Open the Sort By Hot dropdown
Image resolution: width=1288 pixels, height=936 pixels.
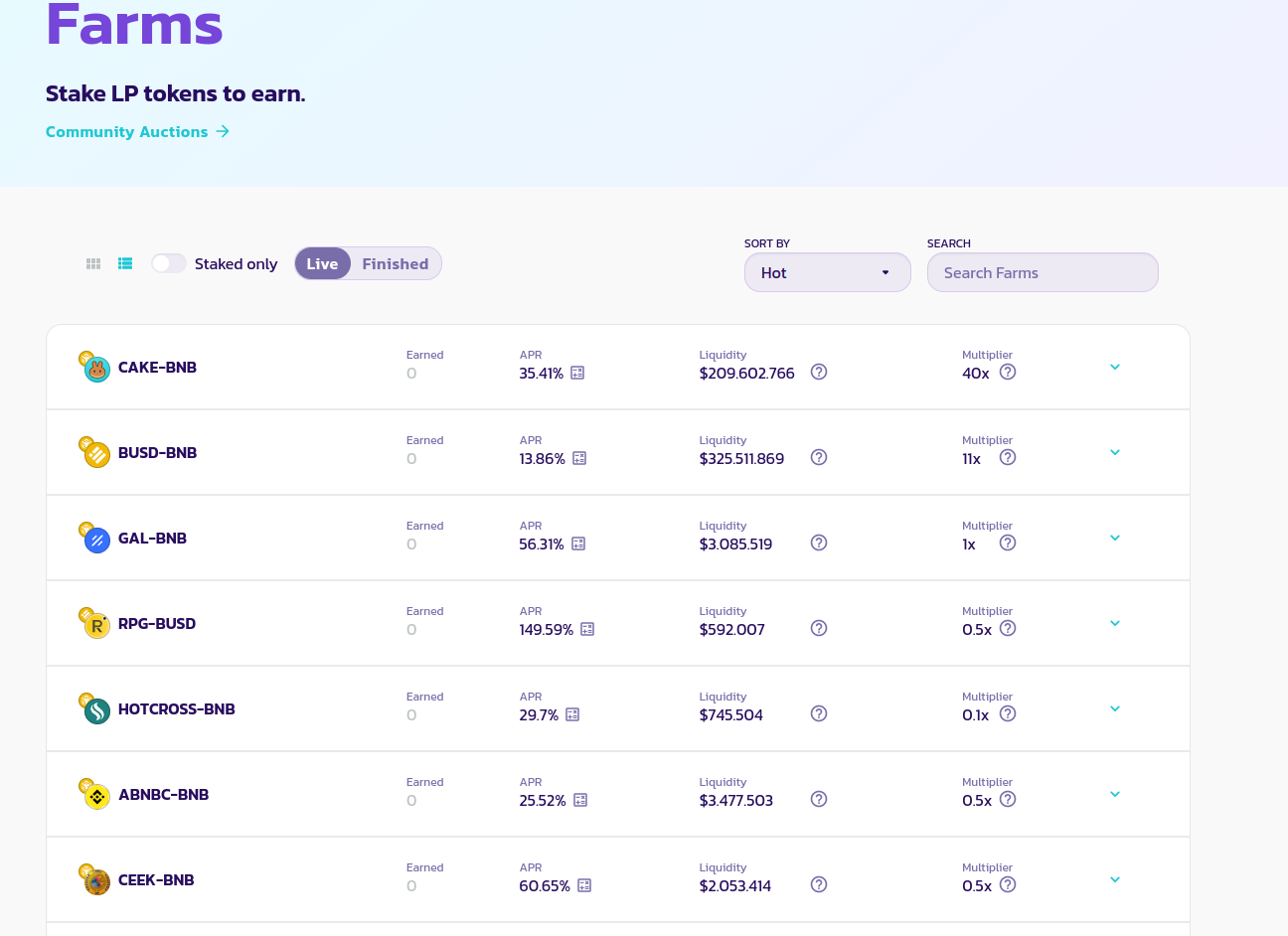[x=828, y=272]
